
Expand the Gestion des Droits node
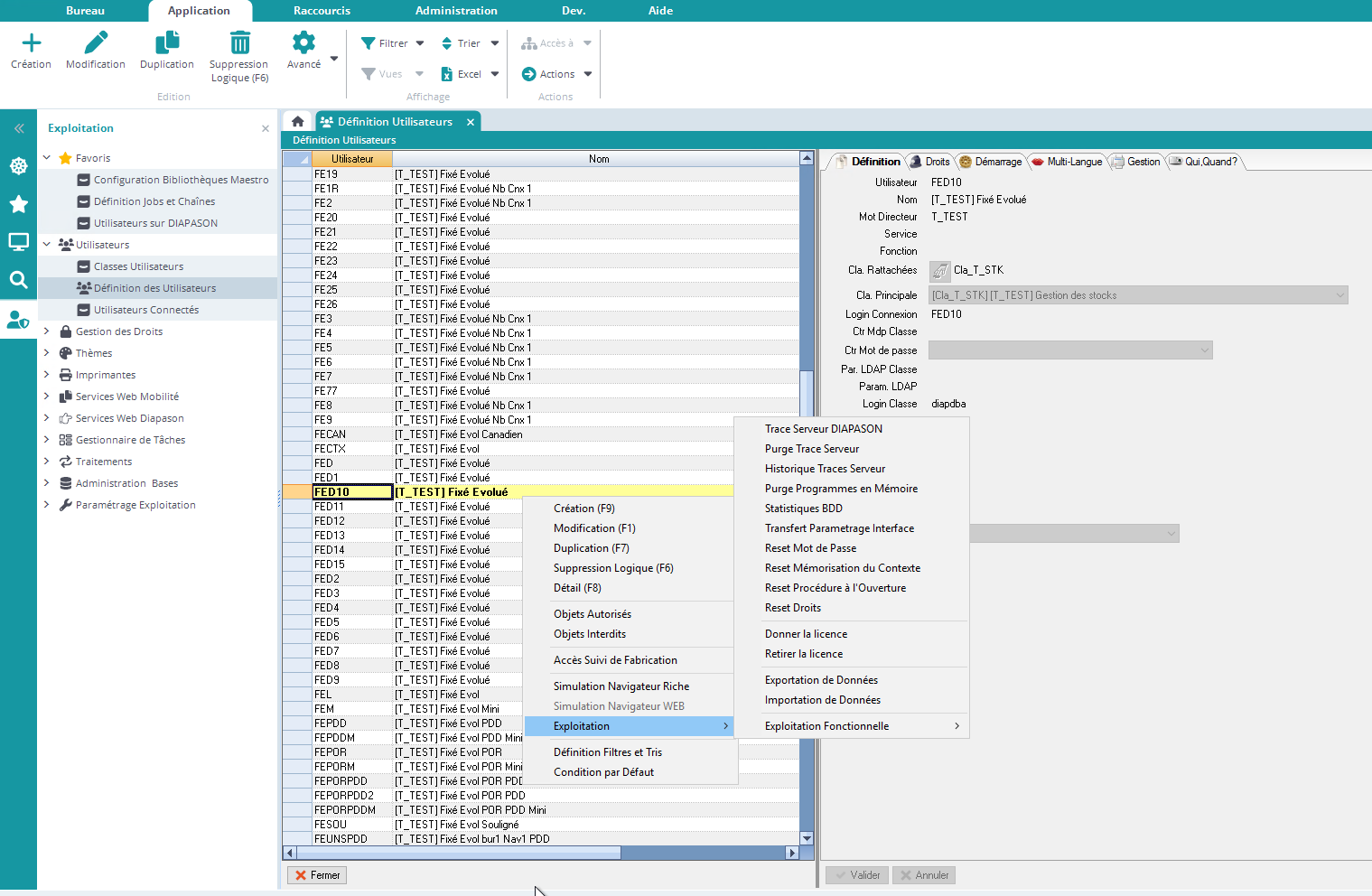point(47,331)
